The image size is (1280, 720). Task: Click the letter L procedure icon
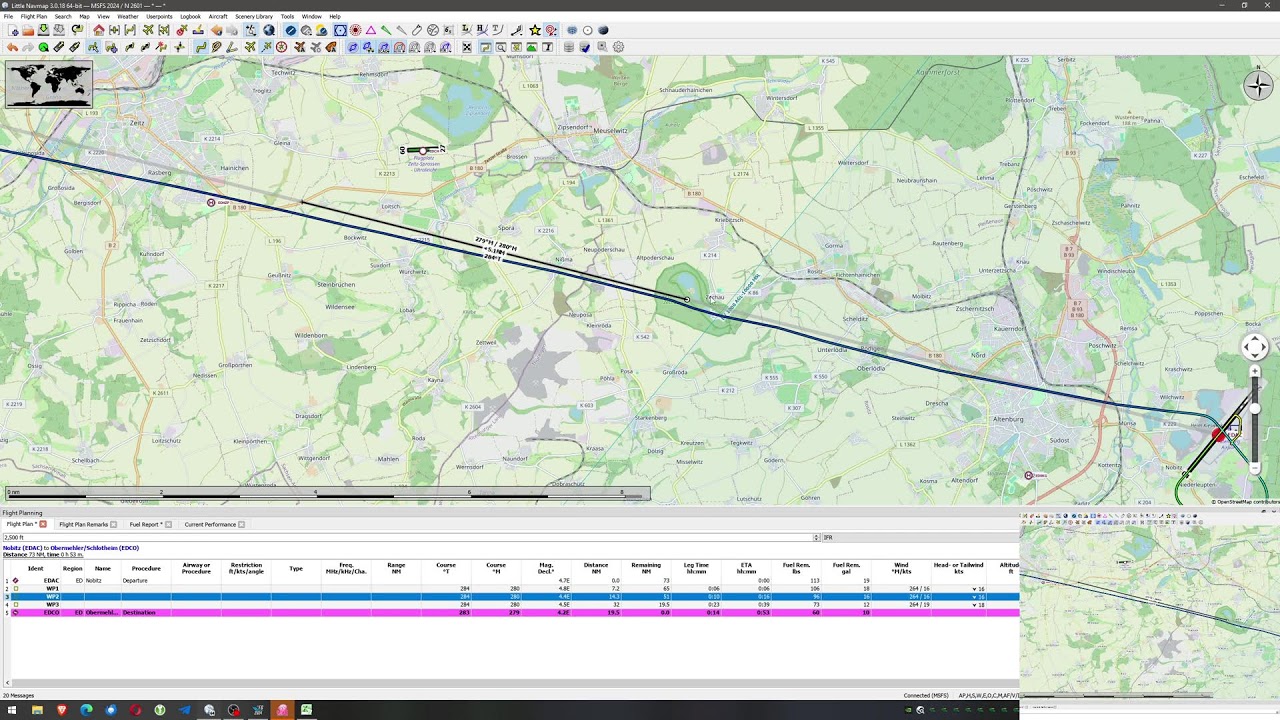(466, 30)
